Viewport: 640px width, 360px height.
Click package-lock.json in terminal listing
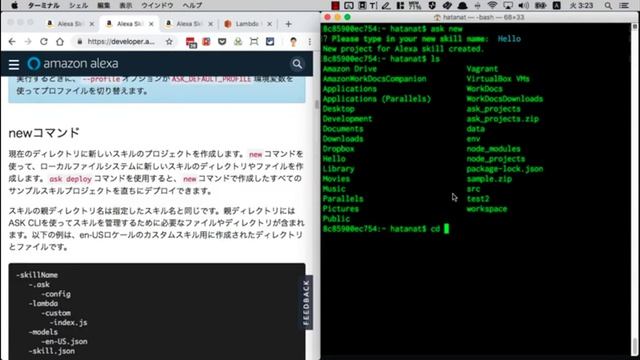tap(505, 169)
